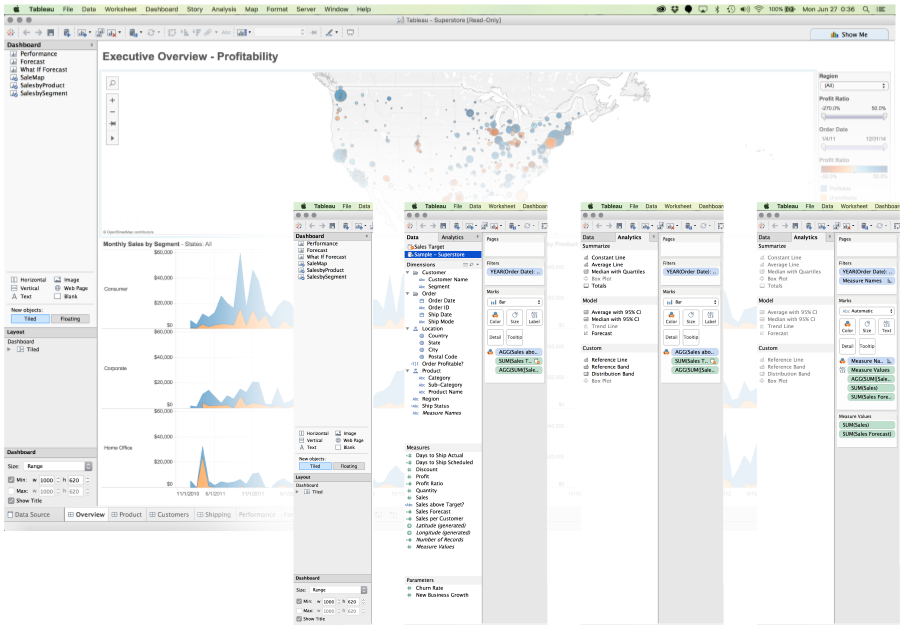The height and width of the screenshot is (625, 901).
Task: Toggle Show Title checkbox in the small inset panel
Action: point(299,619)
